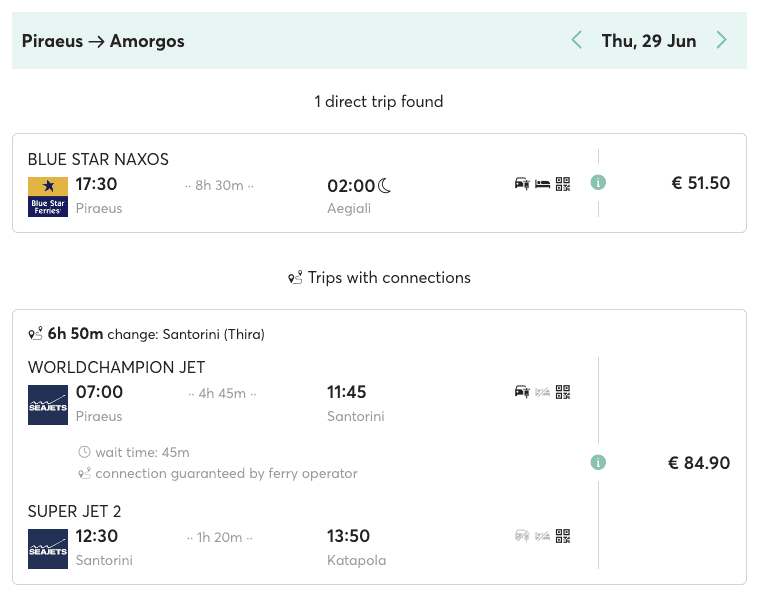Click QR e-ticket icon on Blue Star Naxos

point(563,184)
